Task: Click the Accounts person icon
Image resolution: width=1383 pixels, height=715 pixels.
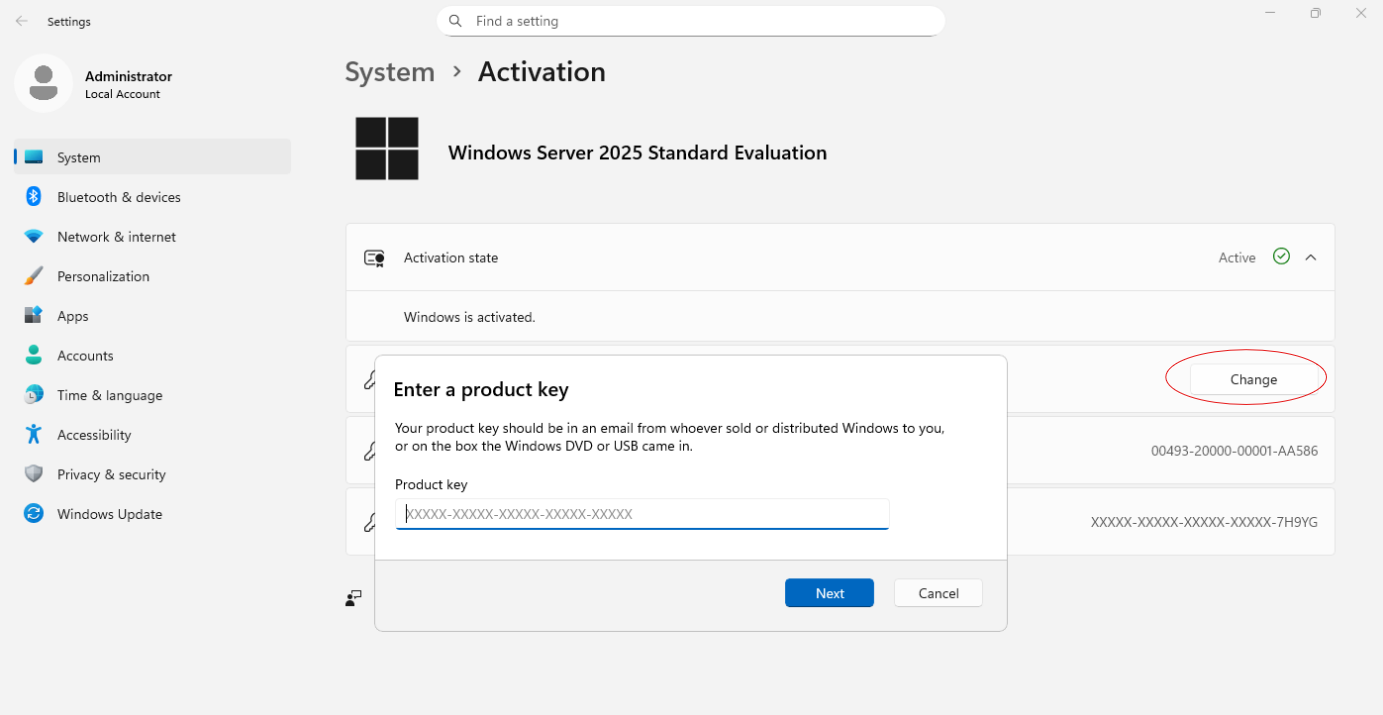Action: click(x=34, y=355)
